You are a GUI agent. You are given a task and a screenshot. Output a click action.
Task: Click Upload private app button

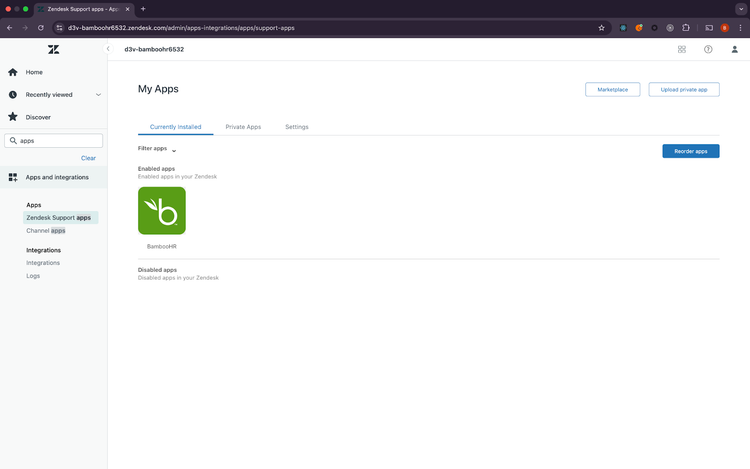pyautogui.click(x=684, y=89)
